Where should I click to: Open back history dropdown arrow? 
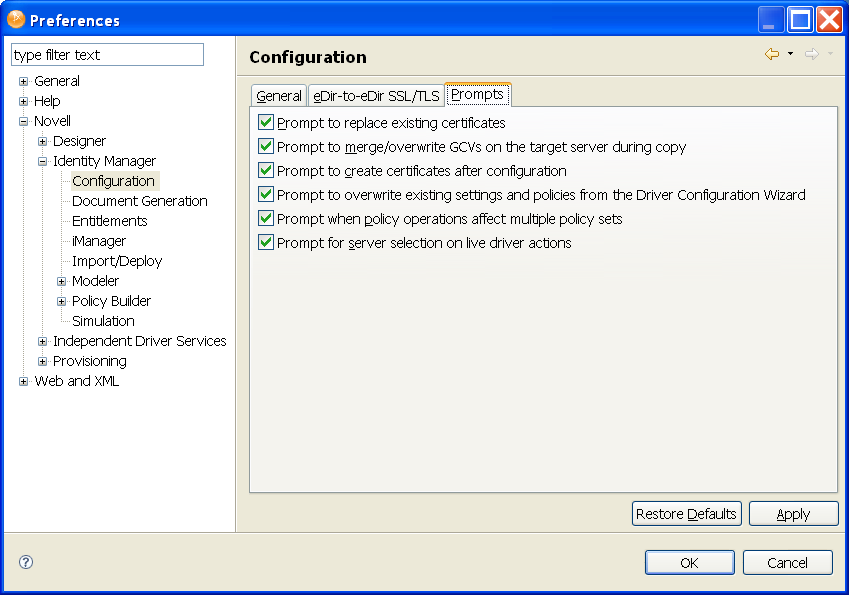pyautogui.click(x=790, y=54)
